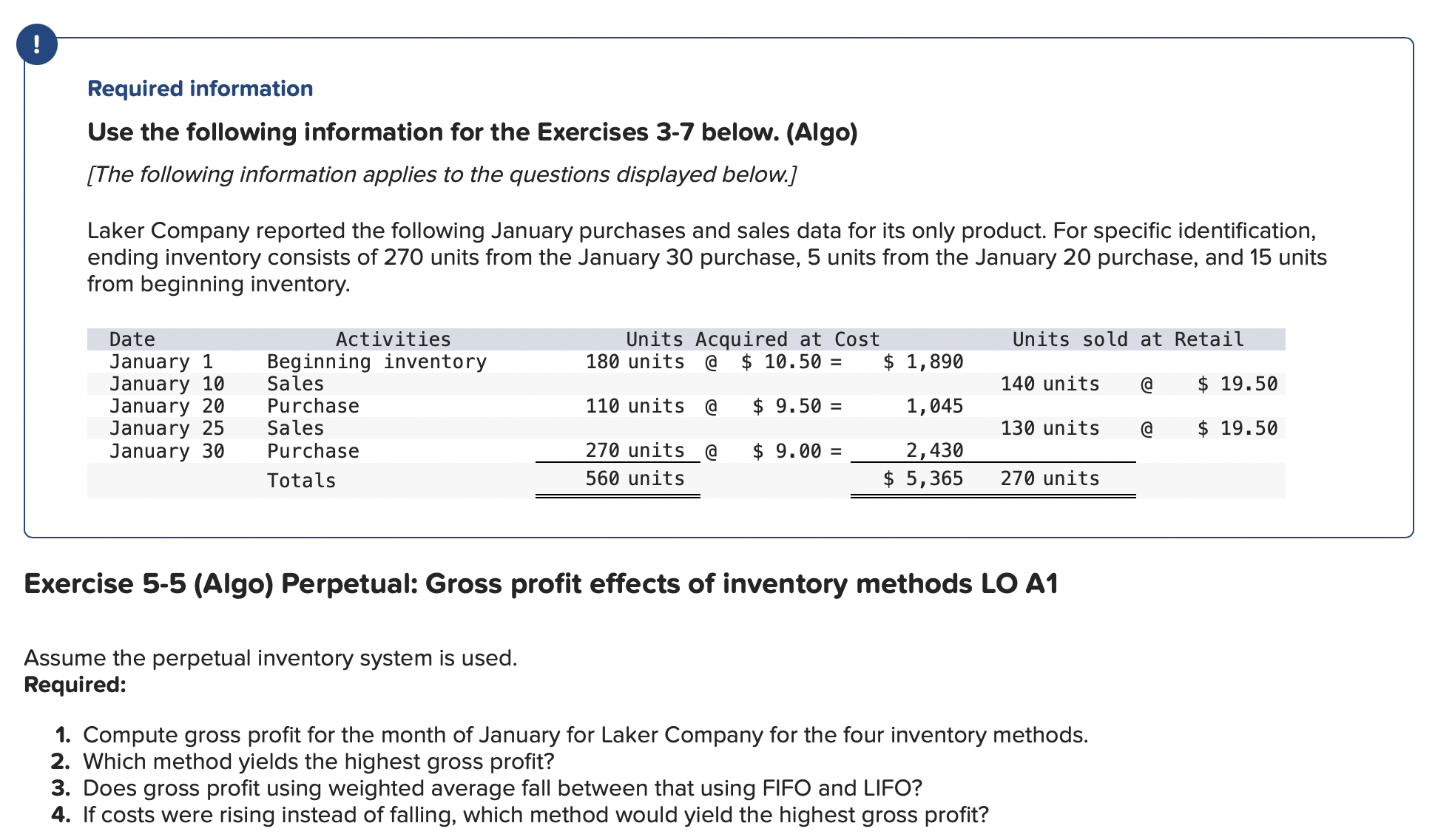Viewport: 1435px width, 840px height.
Task: Select the Date column header
Action: [x=132, y=339]
